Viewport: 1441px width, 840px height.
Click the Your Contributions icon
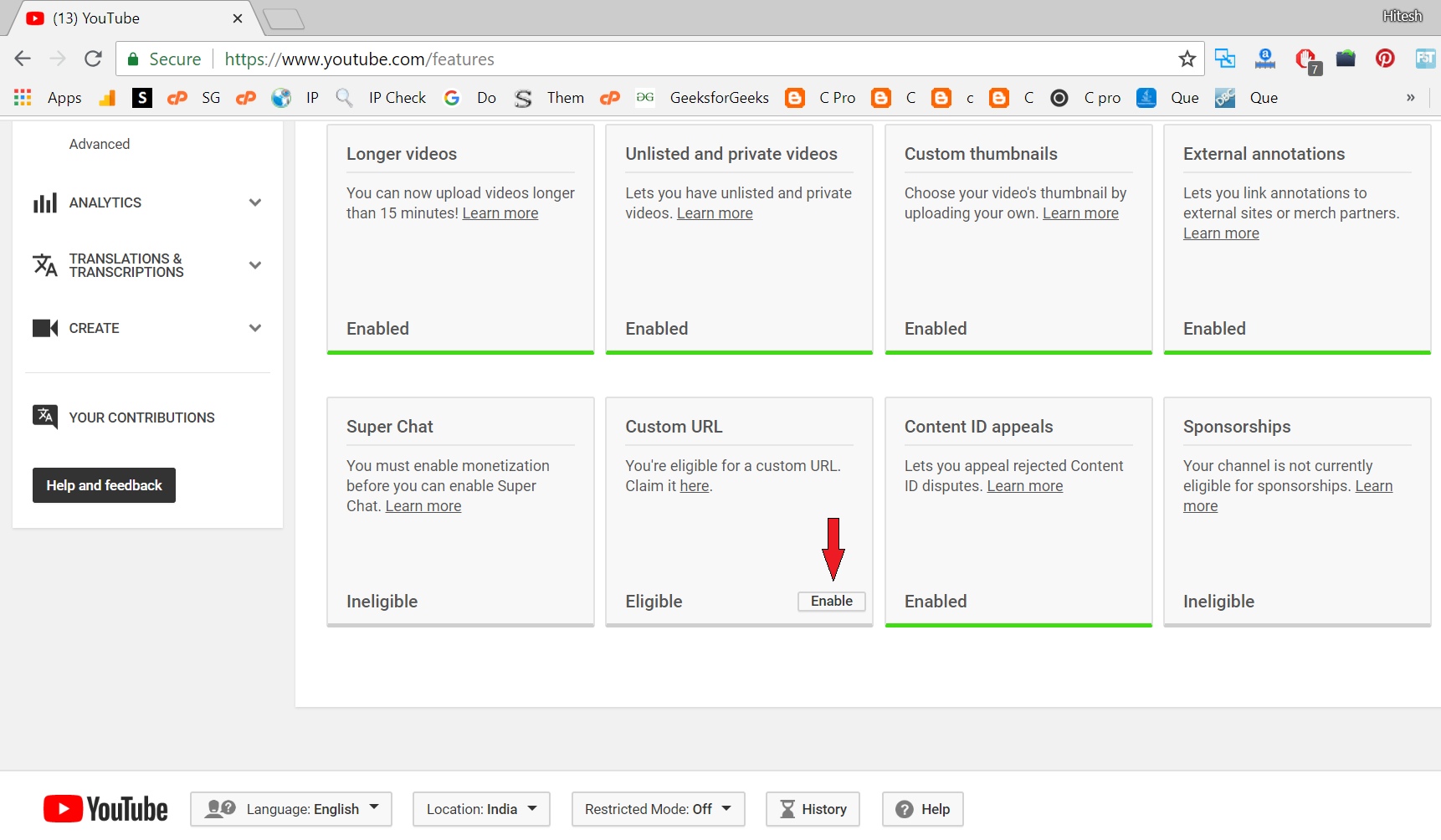click(x=45, y=417)
